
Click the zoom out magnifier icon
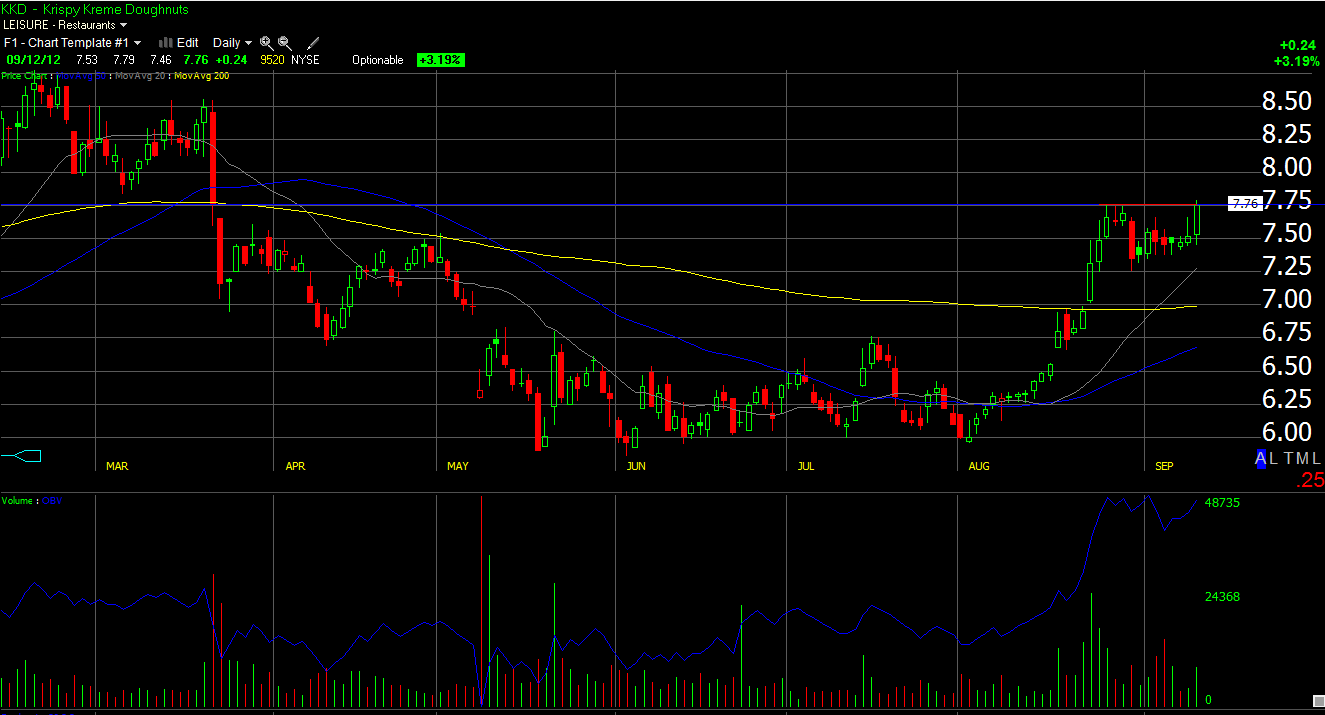coord(285,43)
